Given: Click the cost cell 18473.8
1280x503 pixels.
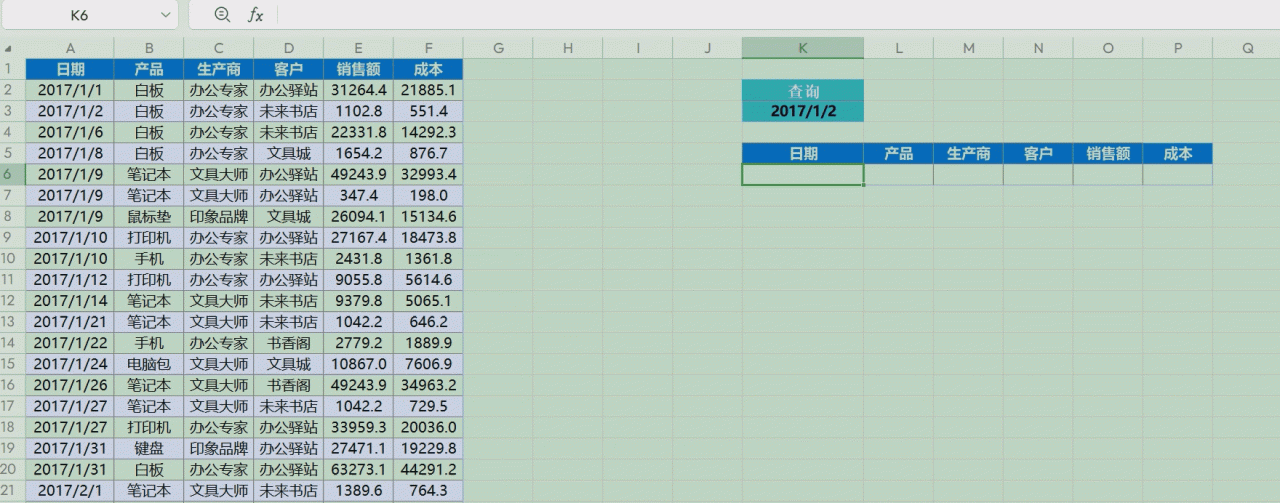Looking at the screenshot, I should [428, 237].
